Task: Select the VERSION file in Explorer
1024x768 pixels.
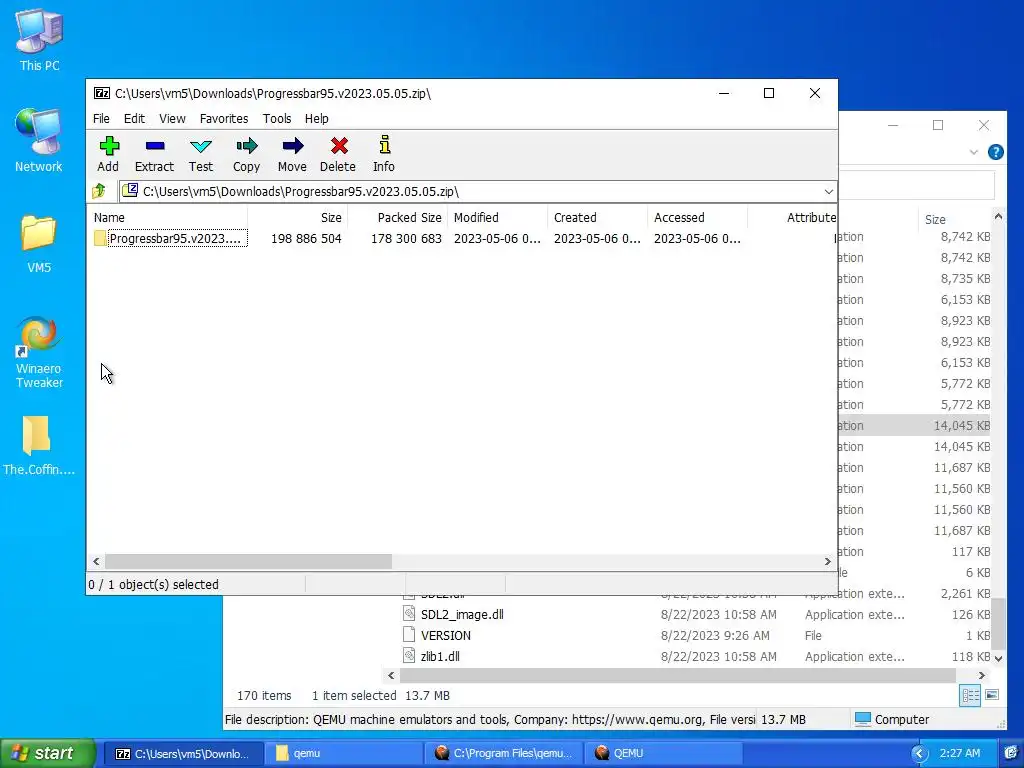Action: tap(446, 635)
